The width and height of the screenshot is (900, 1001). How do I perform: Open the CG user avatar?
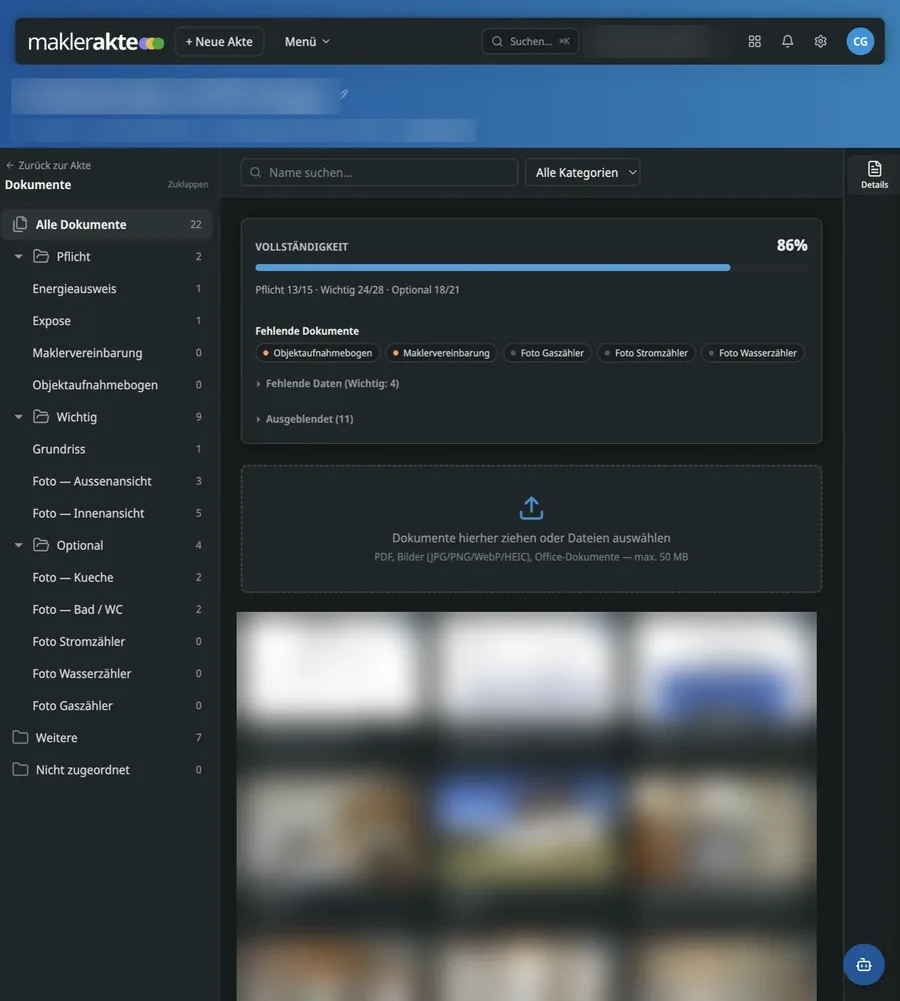[x=860, y=41]
